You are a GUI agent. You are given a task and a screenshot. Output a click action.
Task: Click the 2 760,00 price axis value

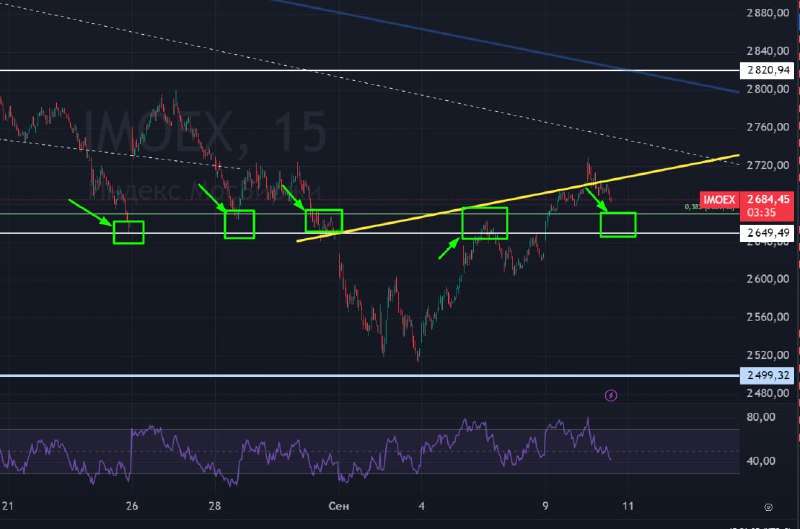tap(767, 127)
